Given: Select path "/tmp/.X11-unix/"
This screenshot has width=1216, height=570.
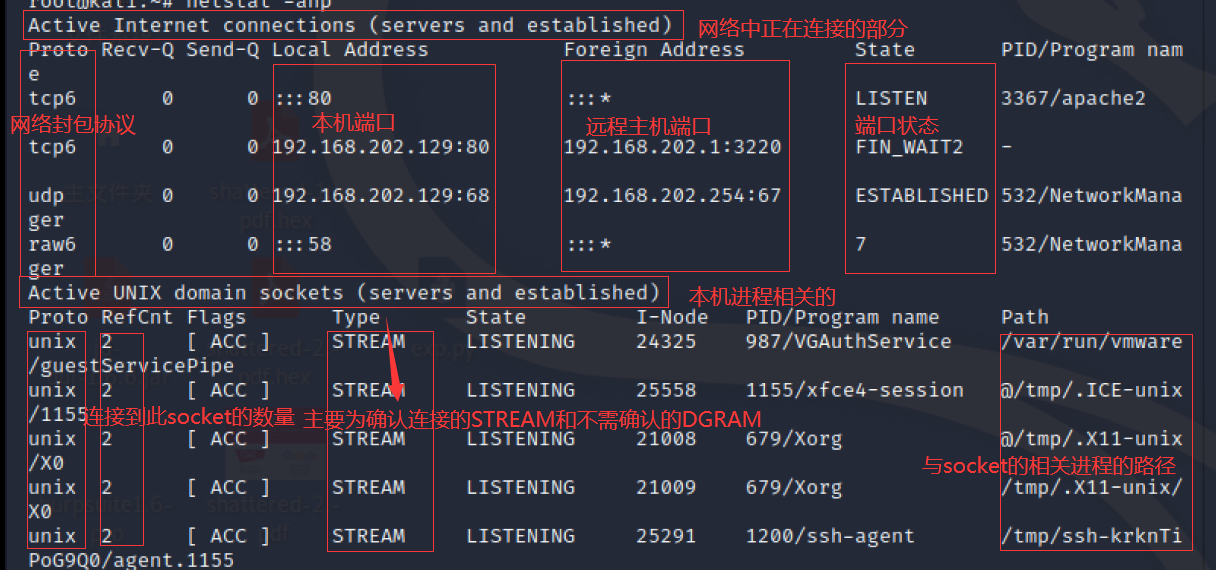Looking at the screenshot, I should 1091,488.
